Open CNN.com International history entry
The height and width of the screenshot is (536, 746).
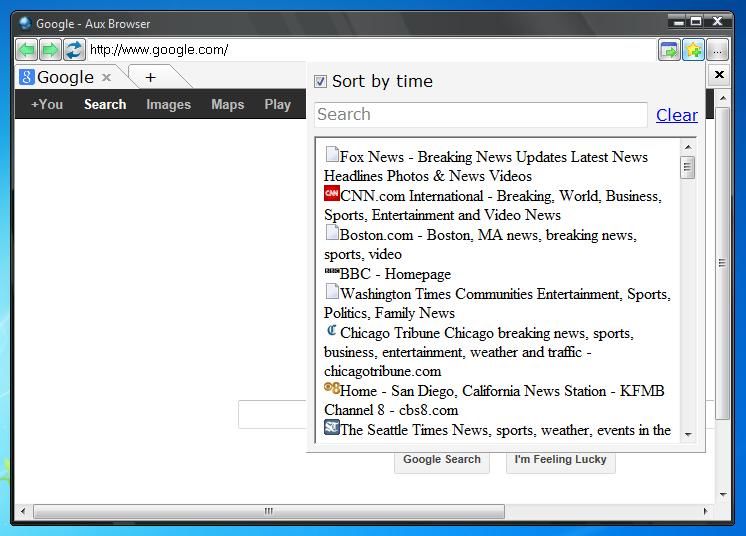pos(493,205)
